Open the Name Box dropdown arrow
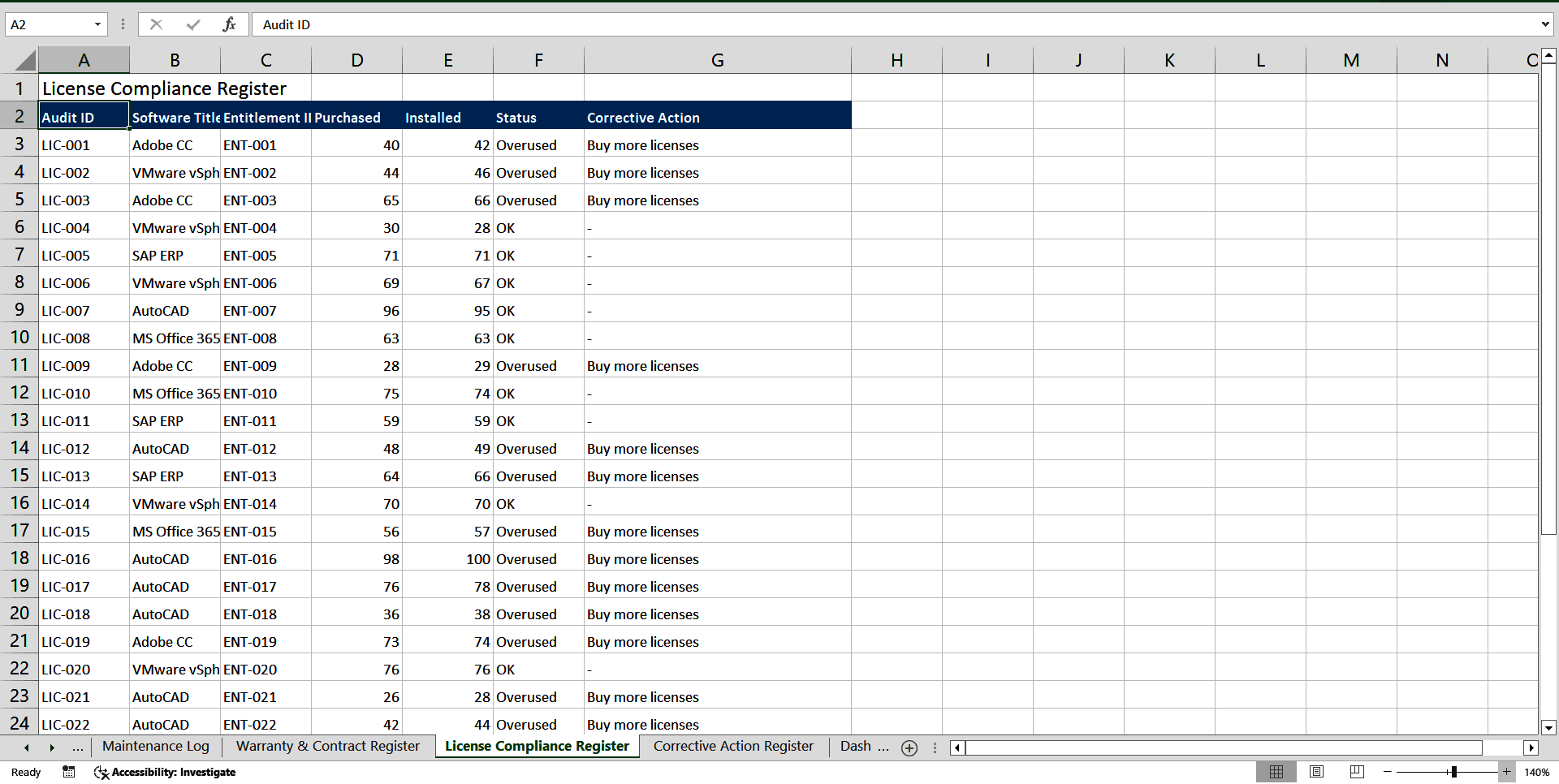1559x784 pixels. 97,24
